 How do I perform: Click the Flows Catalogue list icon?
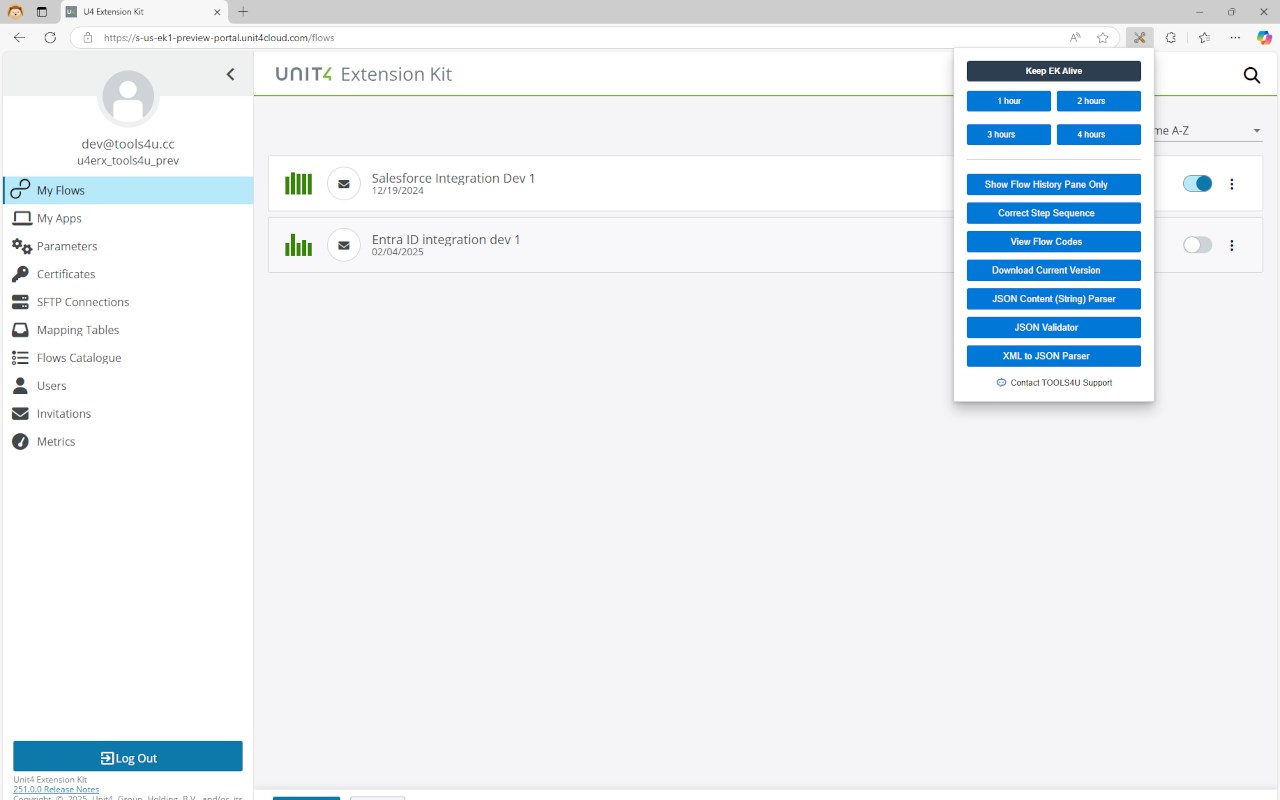click(21, 358)
